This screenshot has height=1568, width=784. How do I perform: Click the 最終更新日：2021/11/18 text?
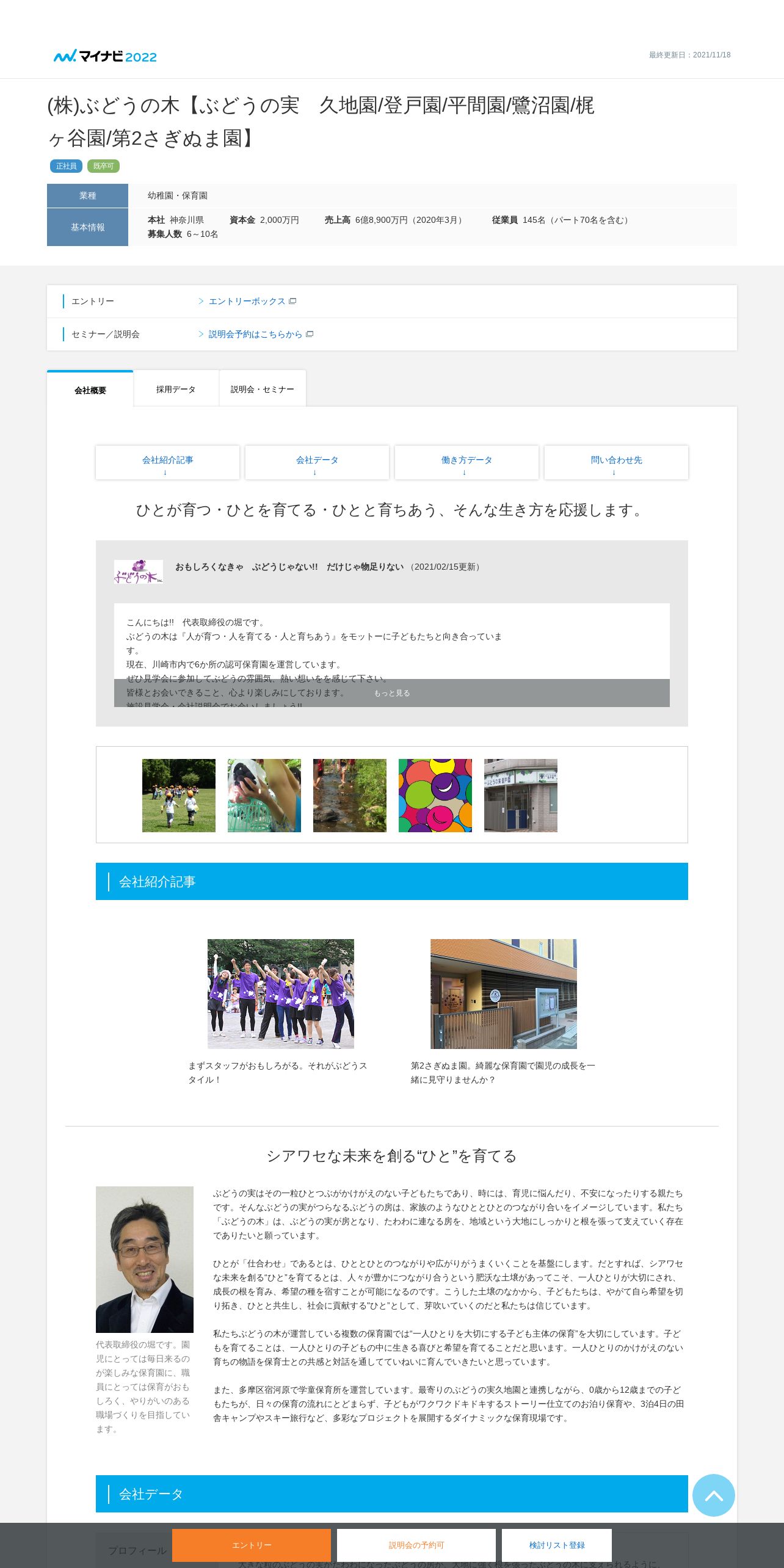(689, 55)
